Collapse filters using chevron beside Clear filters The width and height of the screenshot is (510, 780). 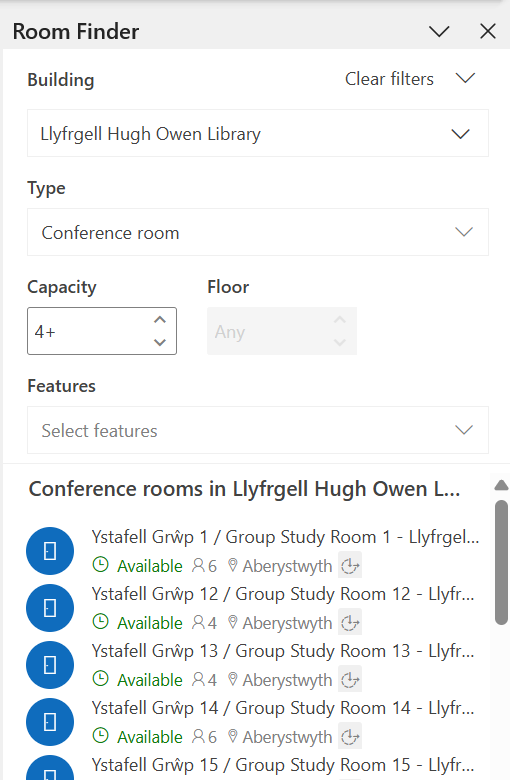pos(465,79)
